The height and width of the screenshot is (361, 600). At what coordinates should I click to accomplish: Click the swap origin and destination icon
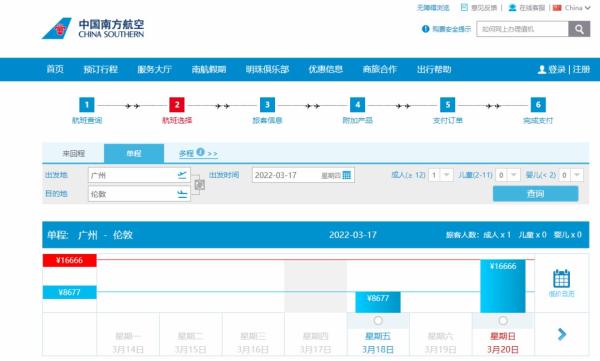199,185
